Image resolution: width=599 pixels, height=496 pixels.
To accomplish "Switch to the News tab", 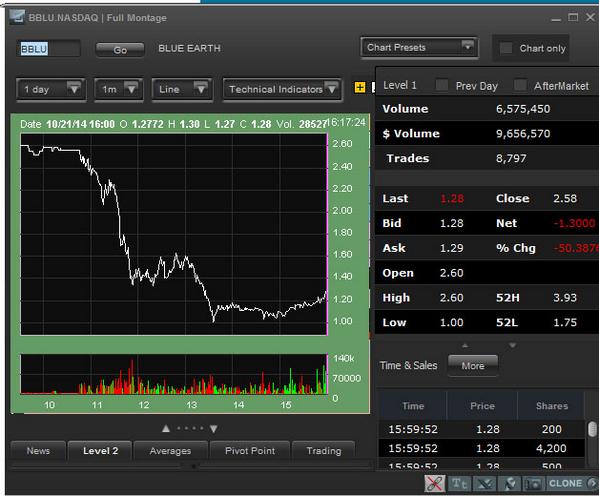I will point(38,451).
